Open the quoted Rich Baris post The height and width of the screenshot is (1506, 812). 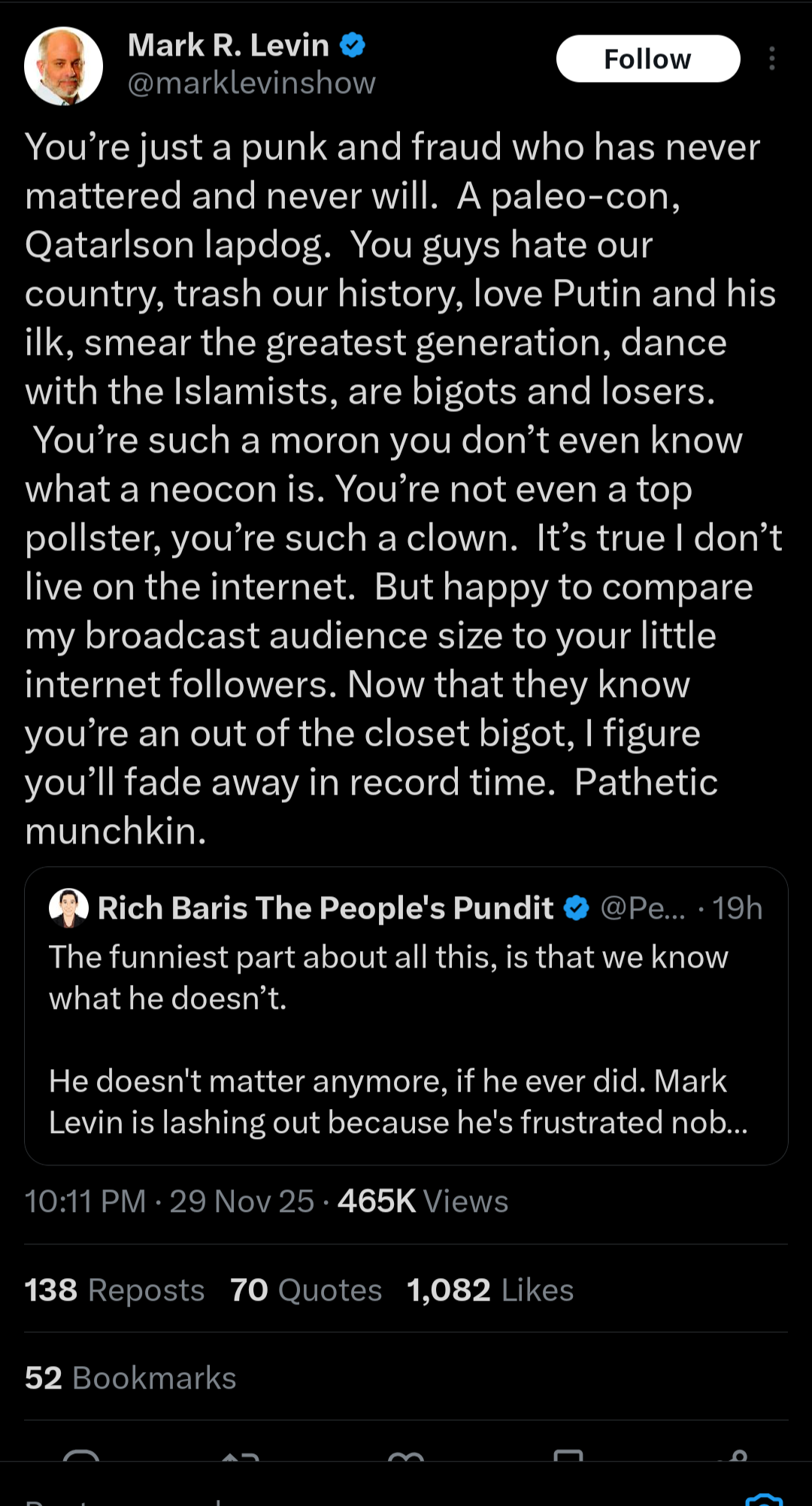click(406, 1038)
